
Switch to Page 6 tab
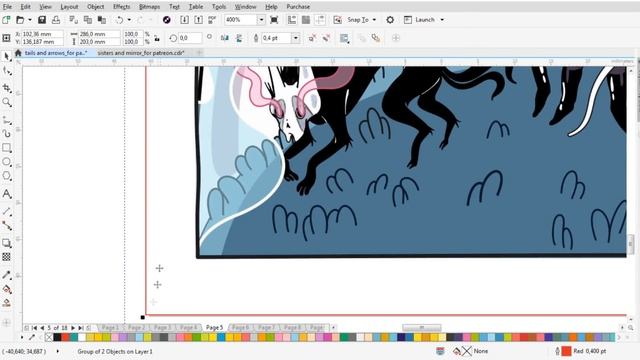(x=240, y=327)
